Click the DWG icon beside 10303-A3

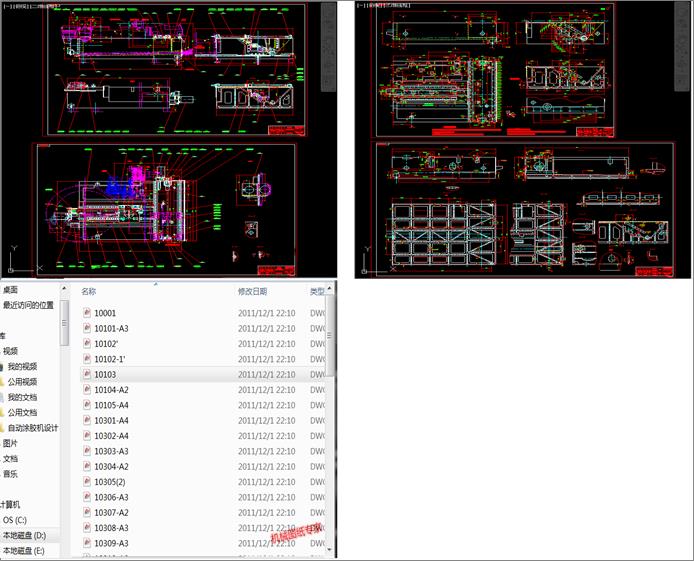click(87, 451)
